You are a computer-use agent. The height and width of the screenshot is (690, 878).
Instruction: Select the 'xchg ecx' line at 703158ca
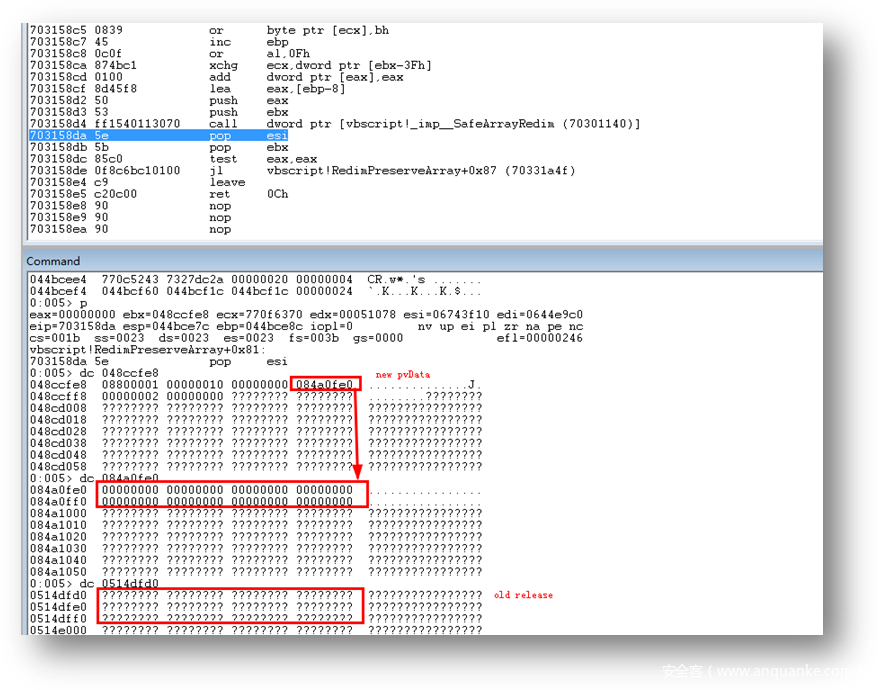coord(231,66)
